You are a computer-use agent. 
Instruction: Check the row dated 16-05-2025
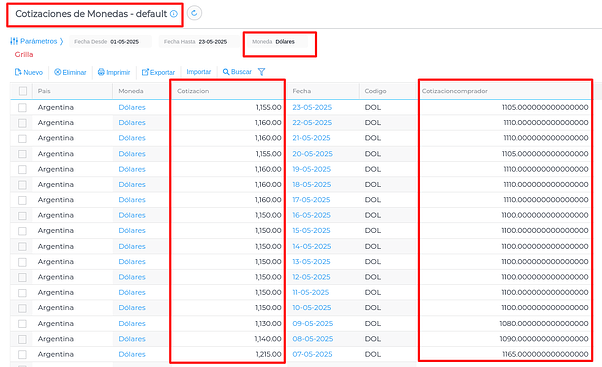pos(23,215)
